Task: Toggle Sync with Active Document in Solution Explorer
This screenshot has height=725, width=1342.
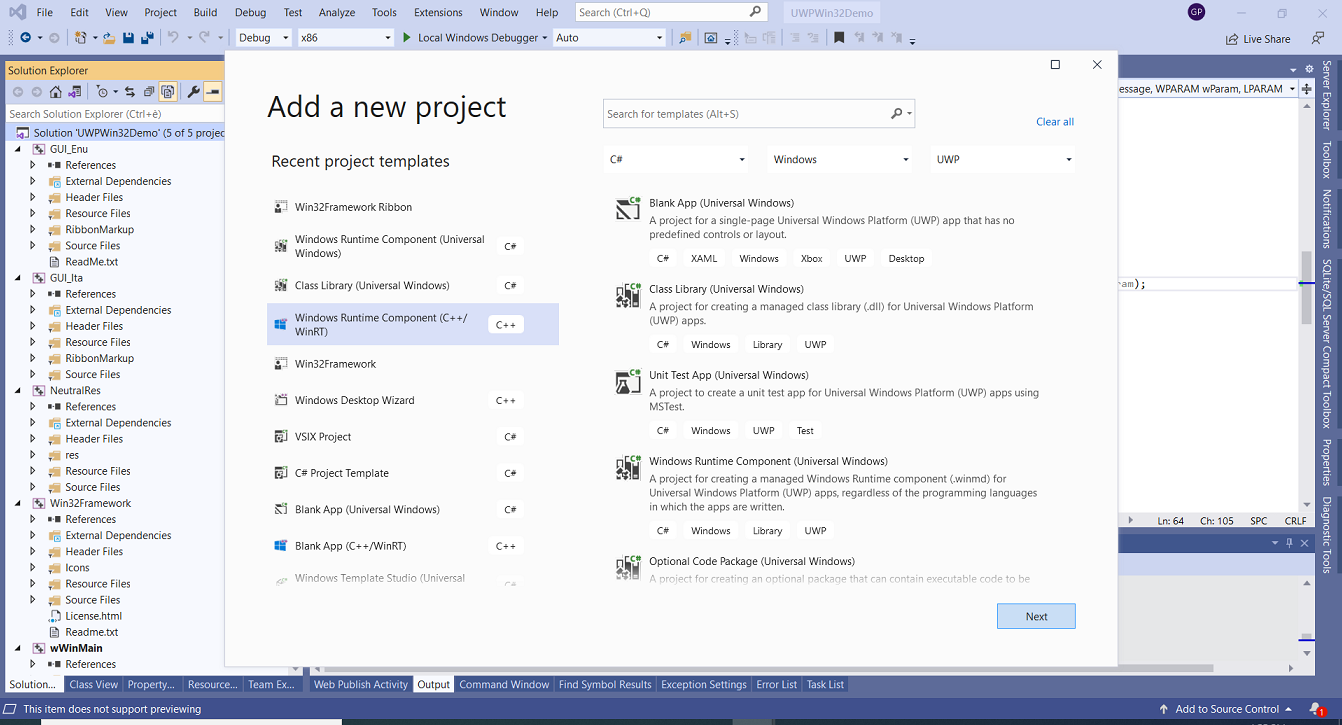Action: [129, 92]
